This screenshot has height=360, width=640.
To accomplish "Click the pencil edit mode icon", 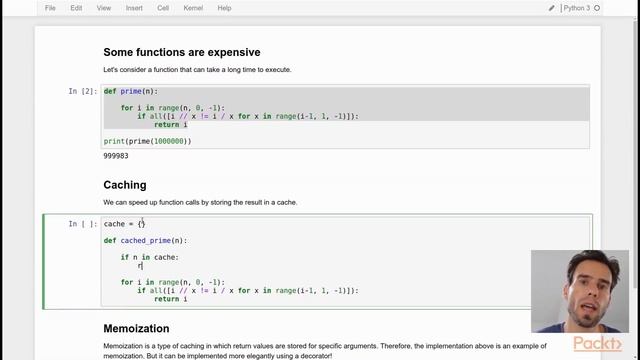I will click(x=551, y=8).
